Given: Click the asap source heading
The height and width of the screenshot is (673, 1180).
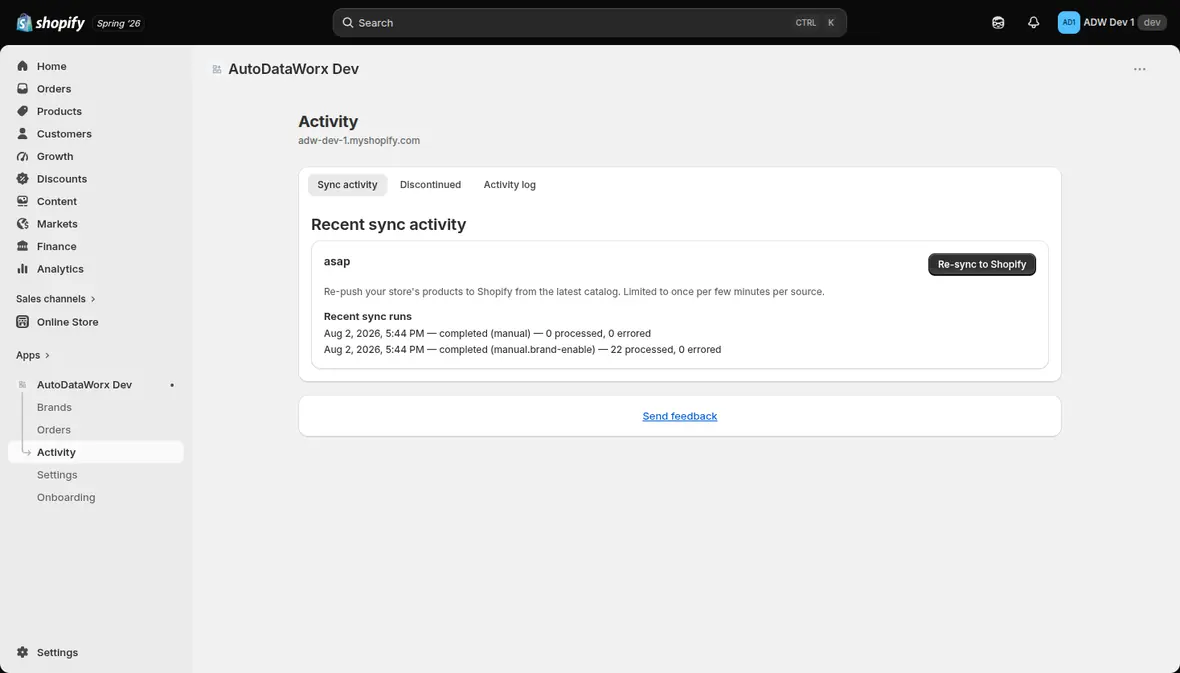Looking at the screenshot, I should 337,262.
